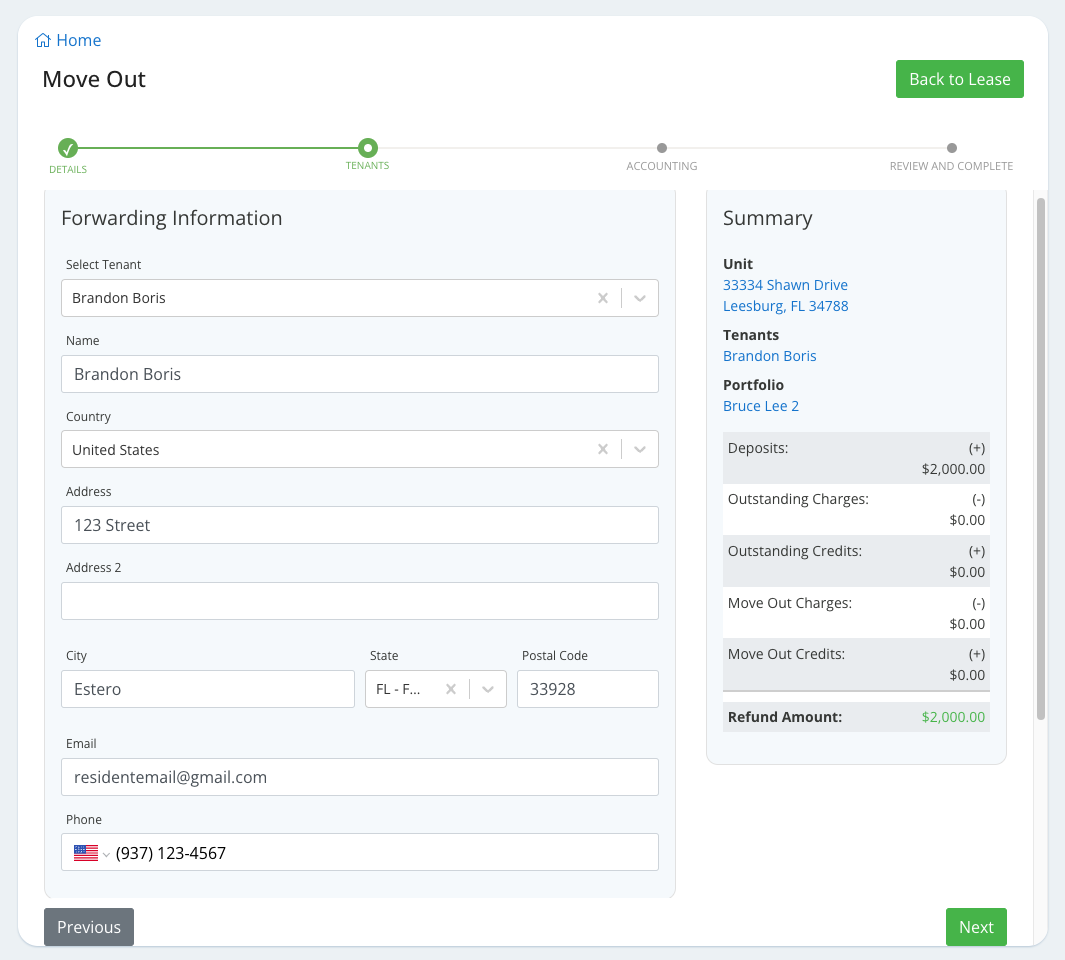Open the 33334 Shawn Drive unit link
Viewport: 1065px width, 960px height.
[785, 285]
